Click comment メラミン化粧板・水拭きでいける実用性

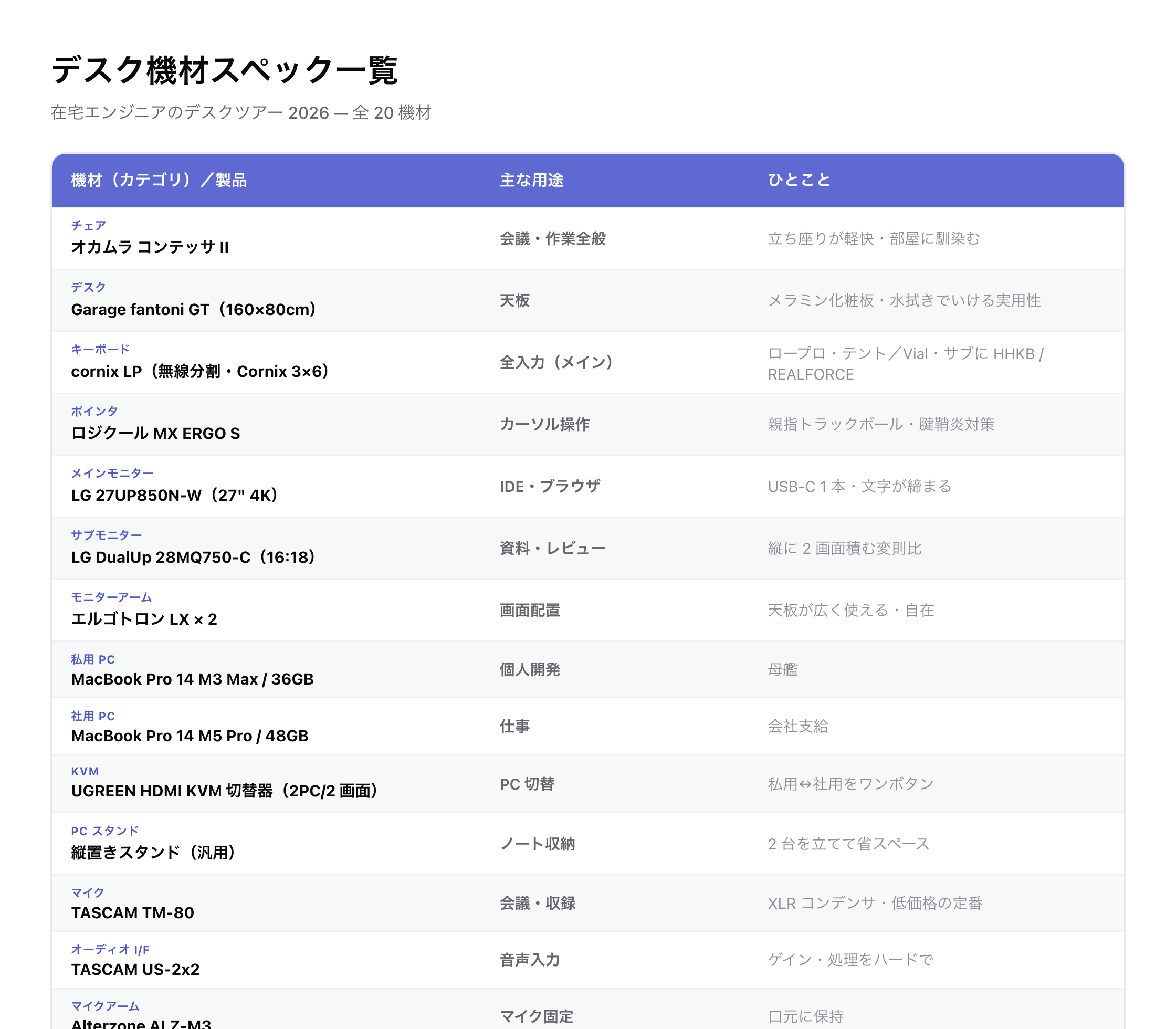click(904, 300)
